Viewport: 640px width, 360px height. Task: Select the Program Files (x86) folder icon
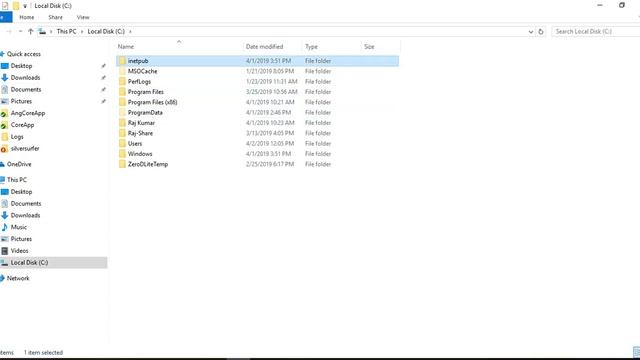122,102
